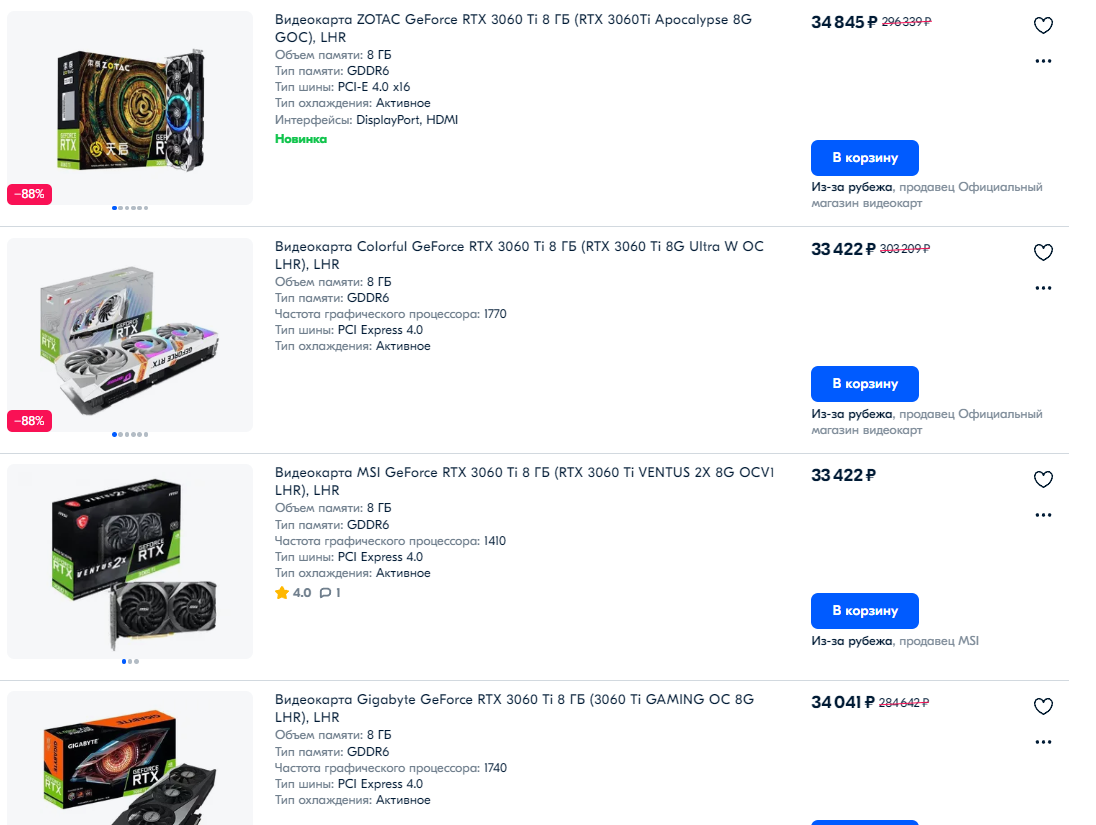The image size is (1096, 825).
Task: View ZOTAC card product image
Action: (130, 108)
